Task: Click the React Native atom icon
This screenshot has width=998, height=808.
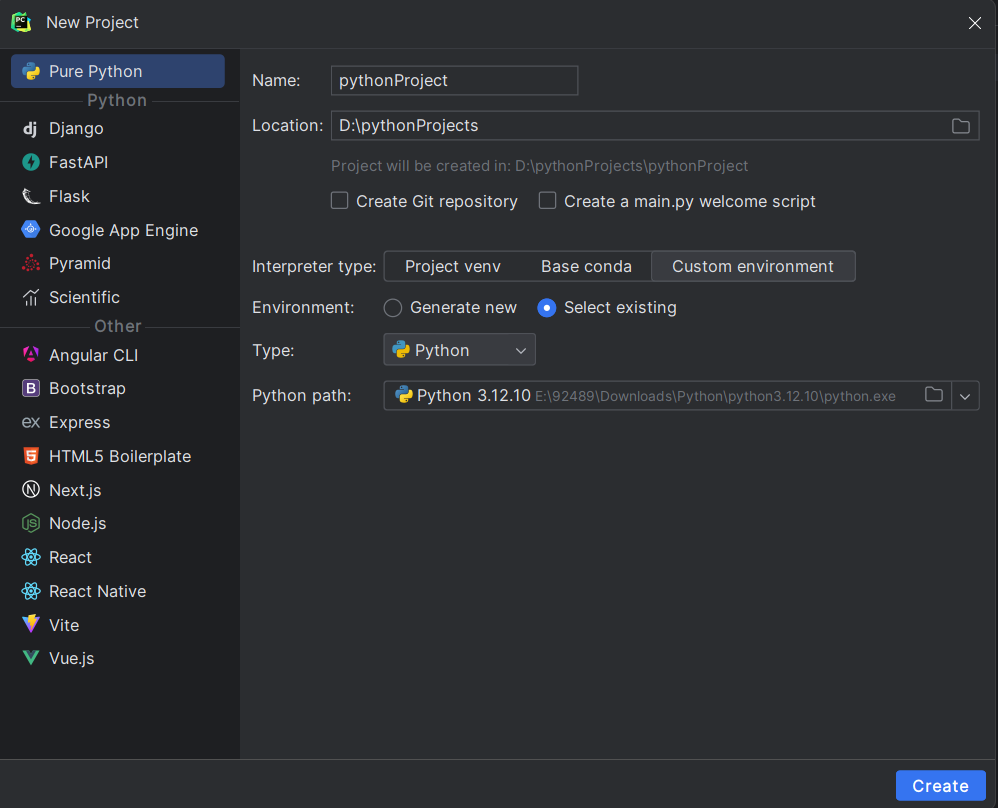Action: (x=31, y=591)
